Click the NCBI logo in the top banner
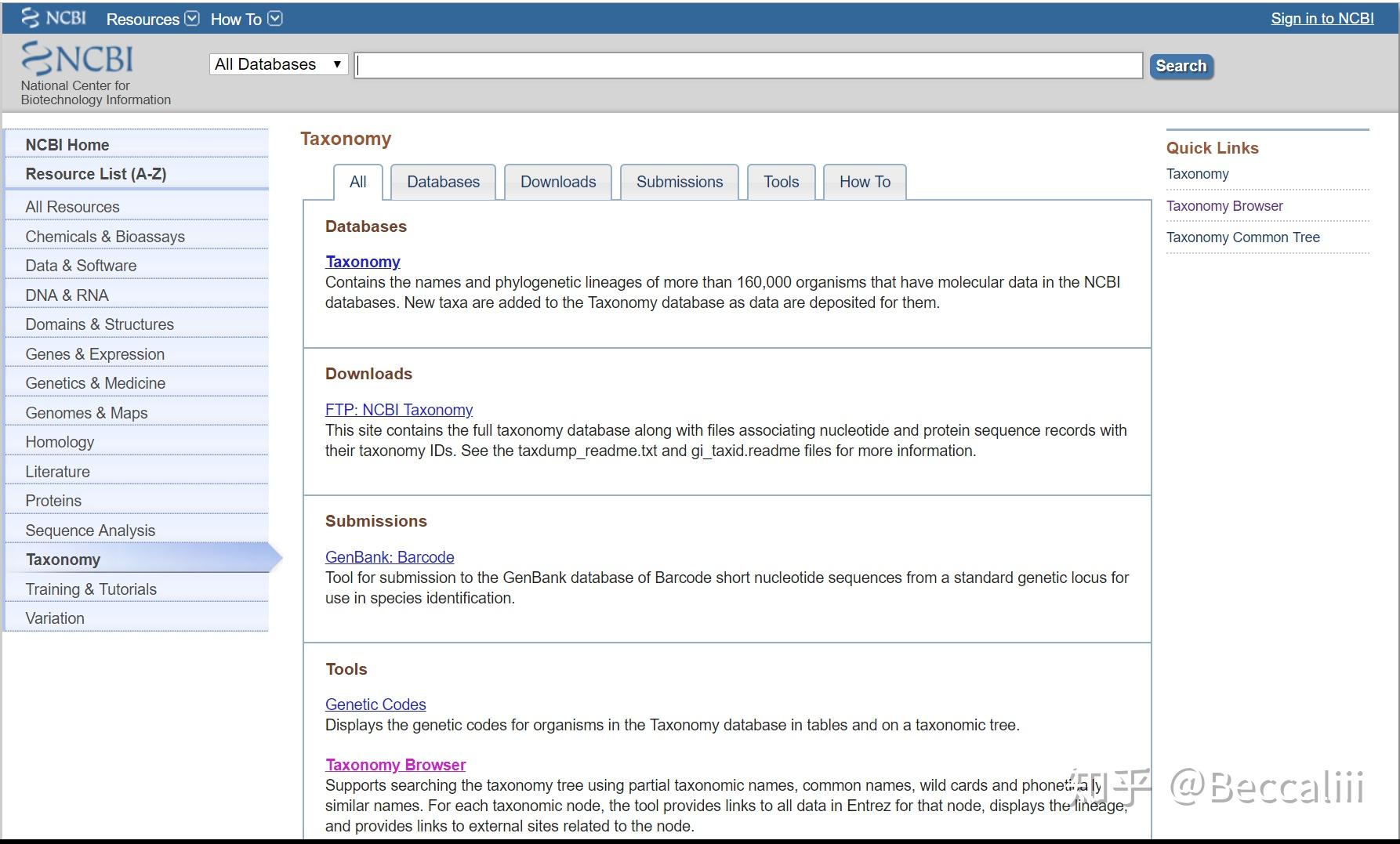 (x=77, y=59)
